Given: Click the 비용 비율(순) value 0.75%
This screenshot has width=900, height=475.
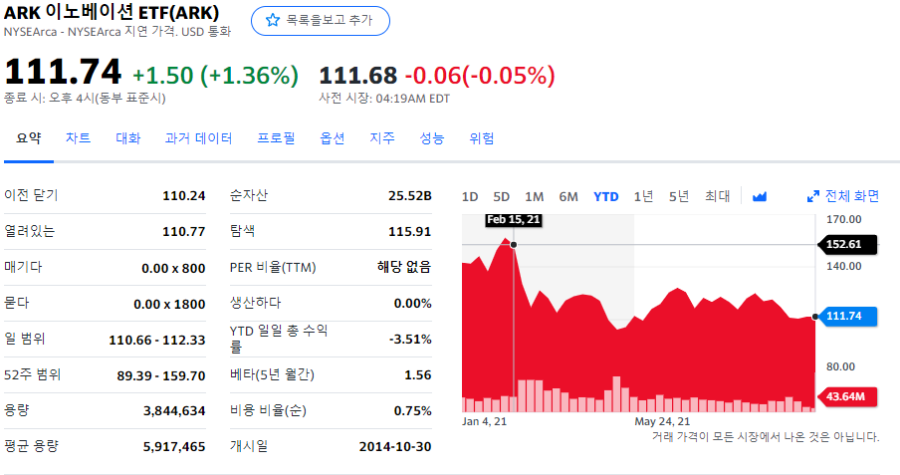Looking at the screenshot, I should click(413, 411).
